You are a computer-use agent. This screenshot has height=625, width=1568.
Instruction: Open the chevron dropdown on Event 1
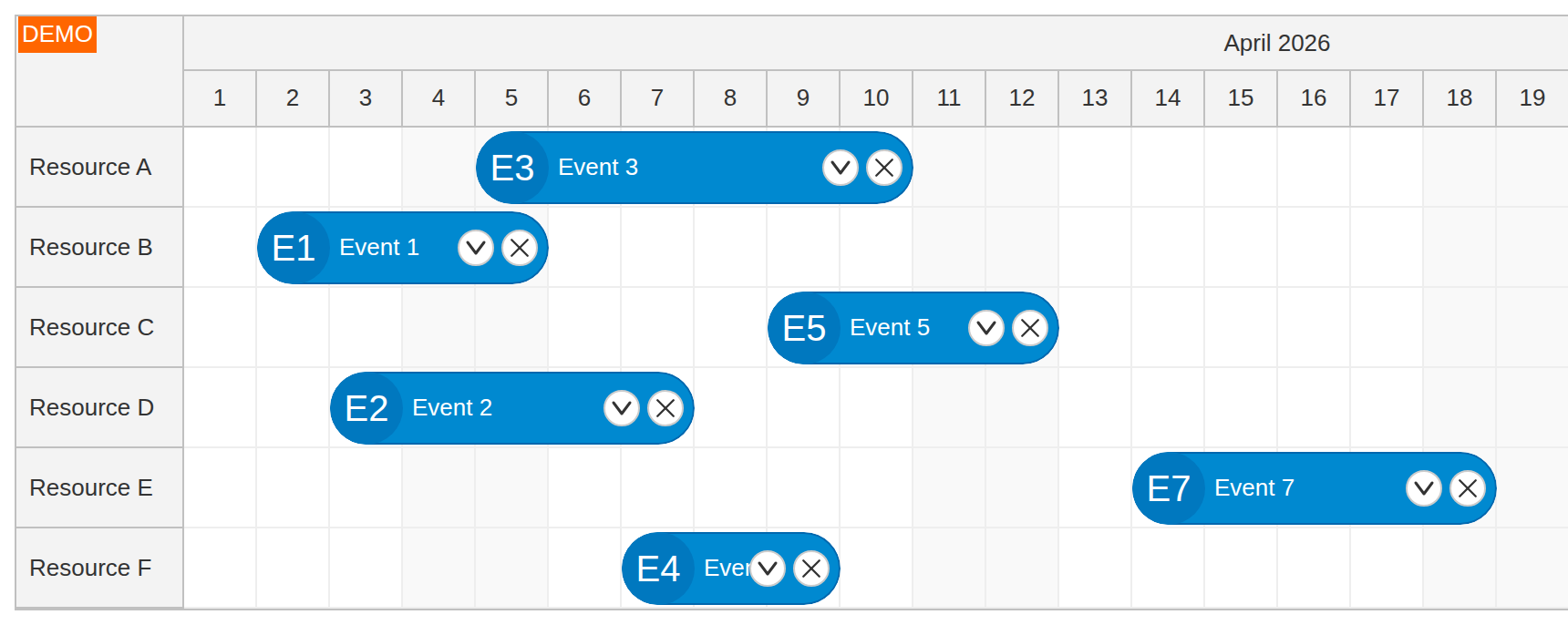point(475,247)
